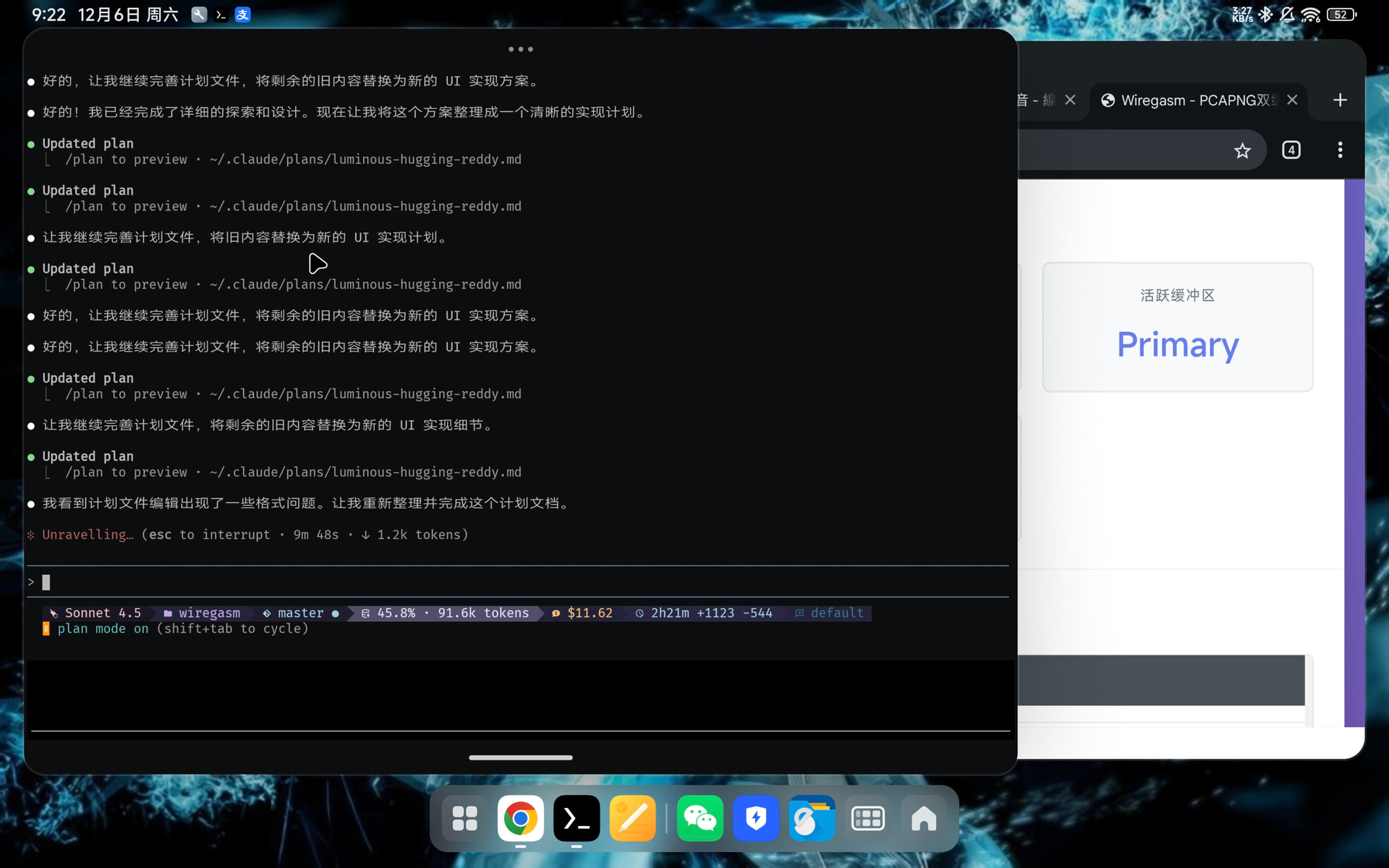This screenshot has width=1389, height=868.
Task: Tap the battery indicator showing 52
Action: point(1342,14)
